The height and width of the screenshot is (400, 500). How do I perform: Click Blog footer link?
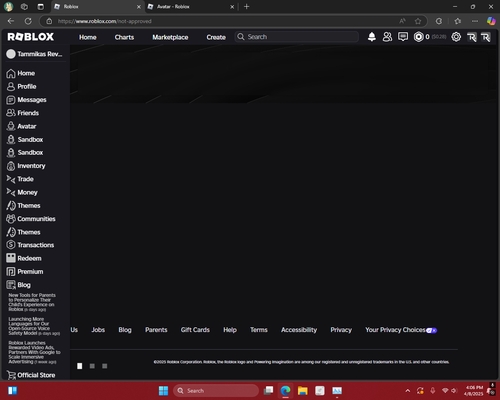tap(125, 330)
